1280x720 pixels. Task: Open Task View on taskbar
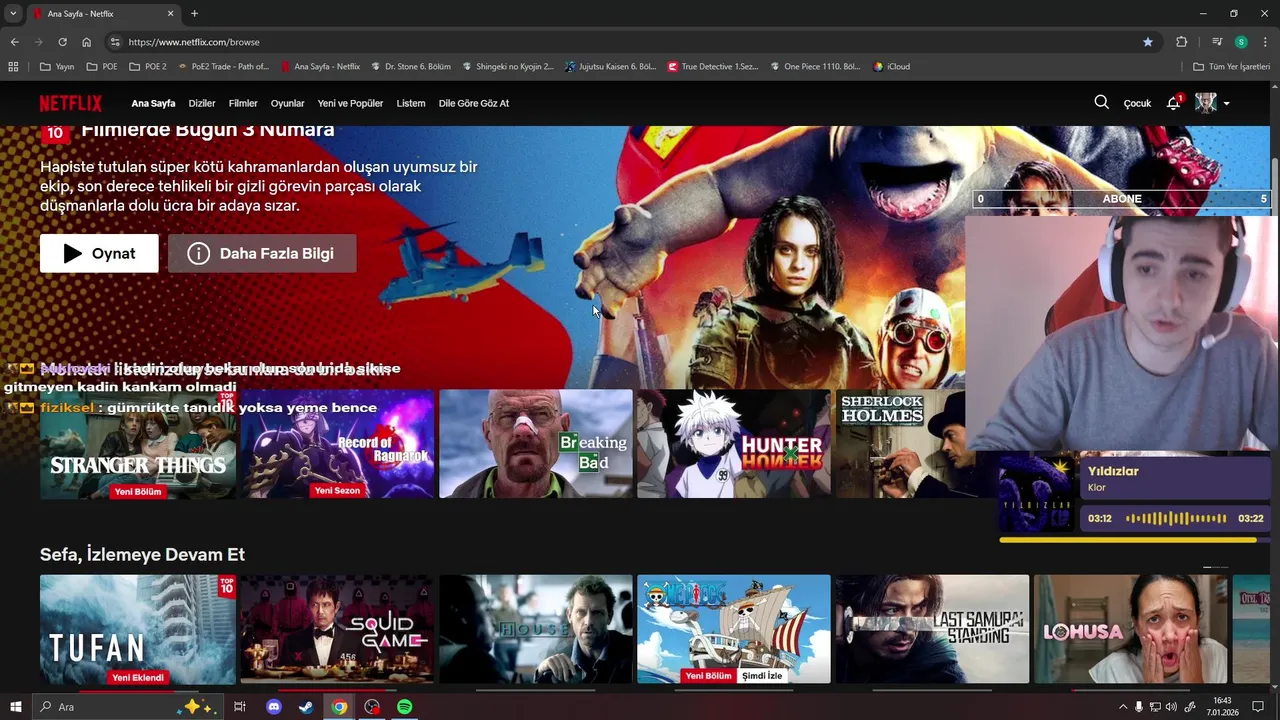coord(240,707)
